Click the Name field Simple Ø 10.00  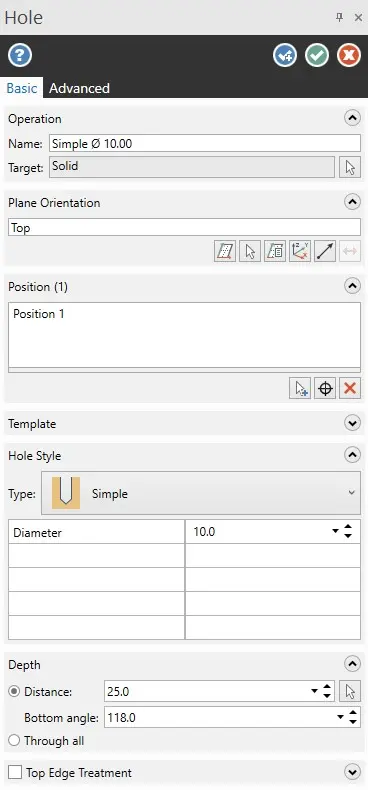coord(205,144)
